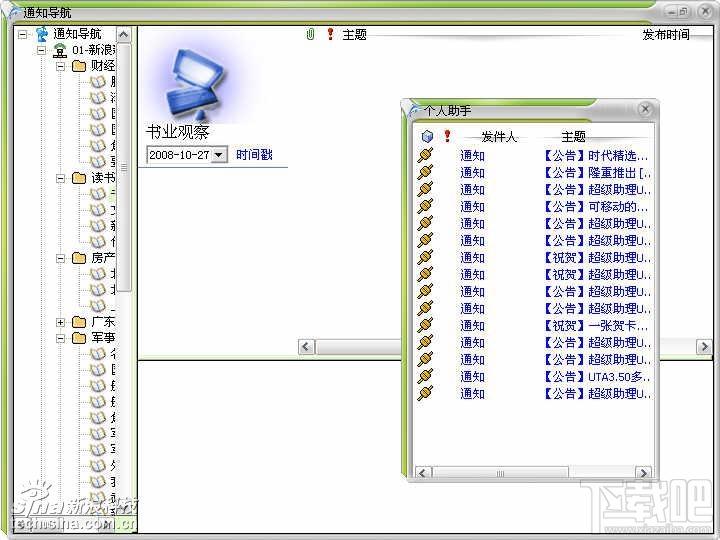Screen dimensions: 720x540
Task: Open message 【公告】可移动的...
Action: point(596,207)
